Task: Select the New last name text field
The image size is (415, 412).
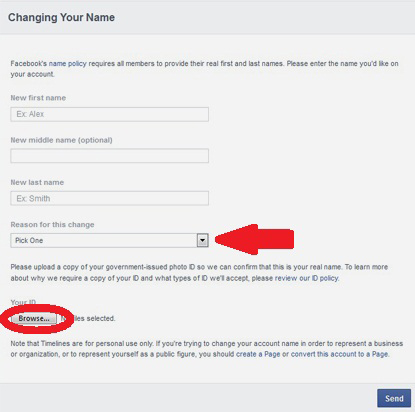Action: 110,198
